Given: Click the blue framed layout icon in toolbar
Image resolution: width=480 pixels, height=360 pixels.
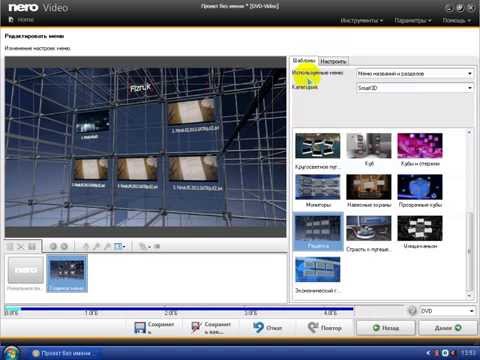Looking at the screenshot, I should pos(118,246).
